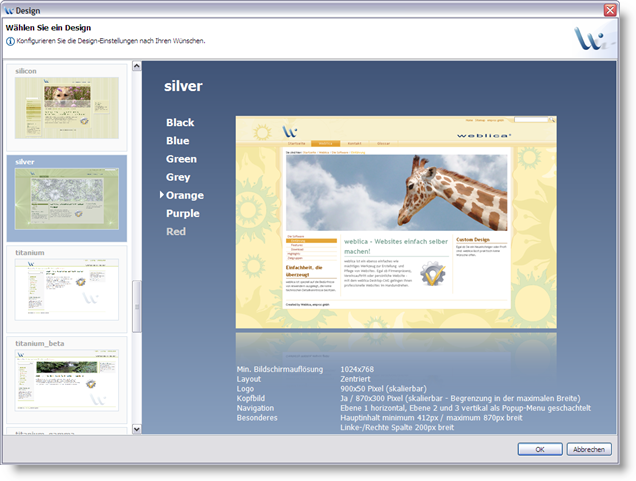Click scroll up arrow in design list
Viewport: 636px width, 481px height.
pyautogui.click(x=137, y=66)
